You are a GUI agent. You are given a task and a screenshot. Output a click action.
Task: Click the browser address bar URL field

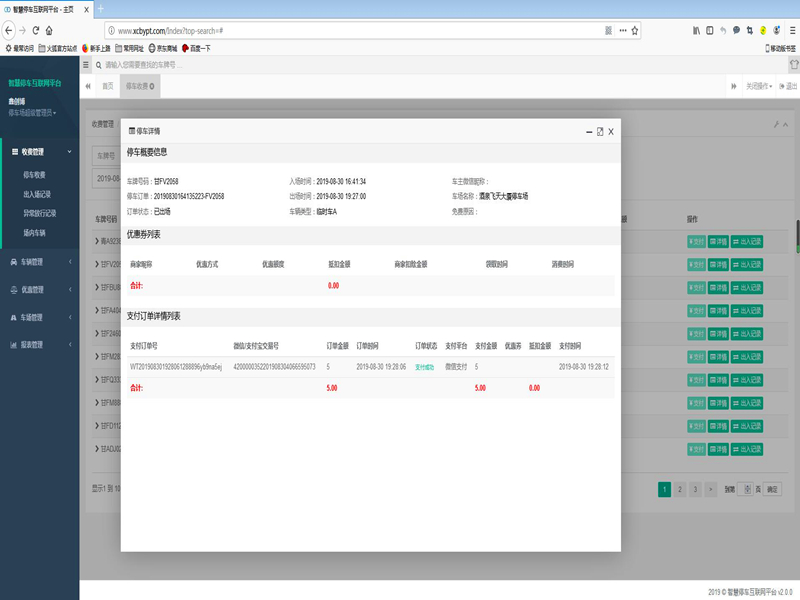(350, 30)
